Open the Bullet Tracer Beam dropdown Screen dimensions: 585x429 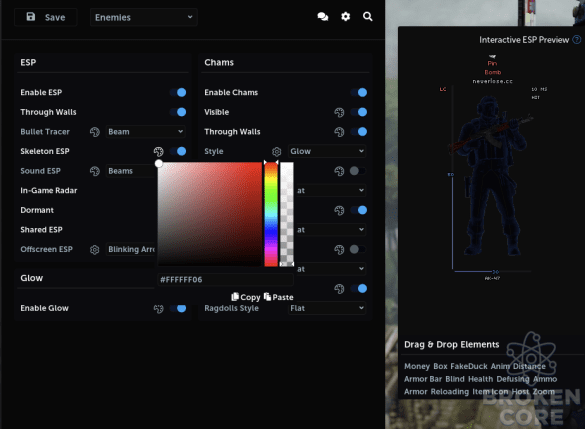(x=146, y=132)
